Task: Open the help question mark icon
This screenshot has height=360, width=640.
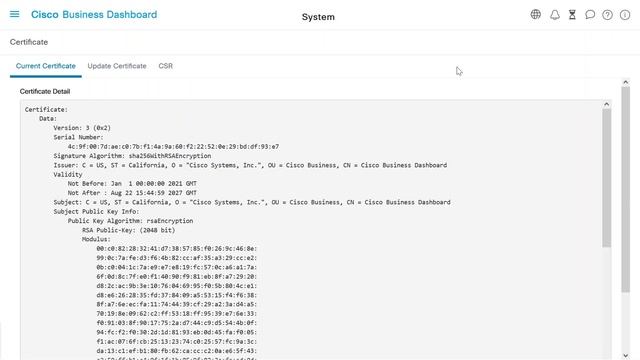Action: (607, 15)
